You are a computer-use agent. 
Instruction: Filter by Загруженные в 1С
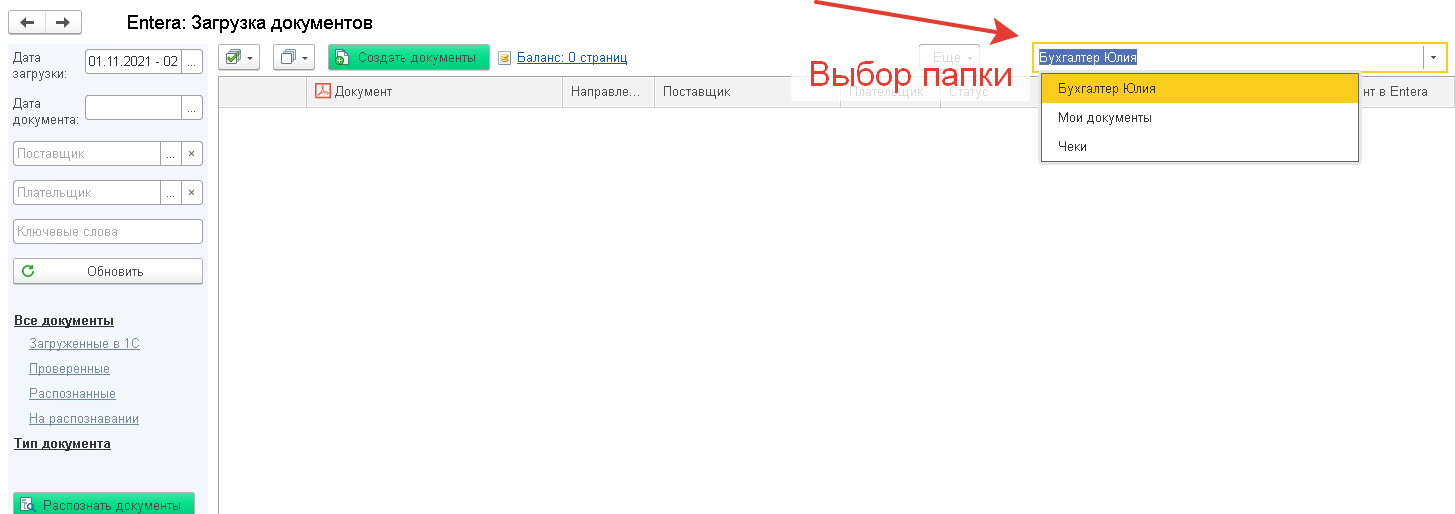tap(84, 344)
